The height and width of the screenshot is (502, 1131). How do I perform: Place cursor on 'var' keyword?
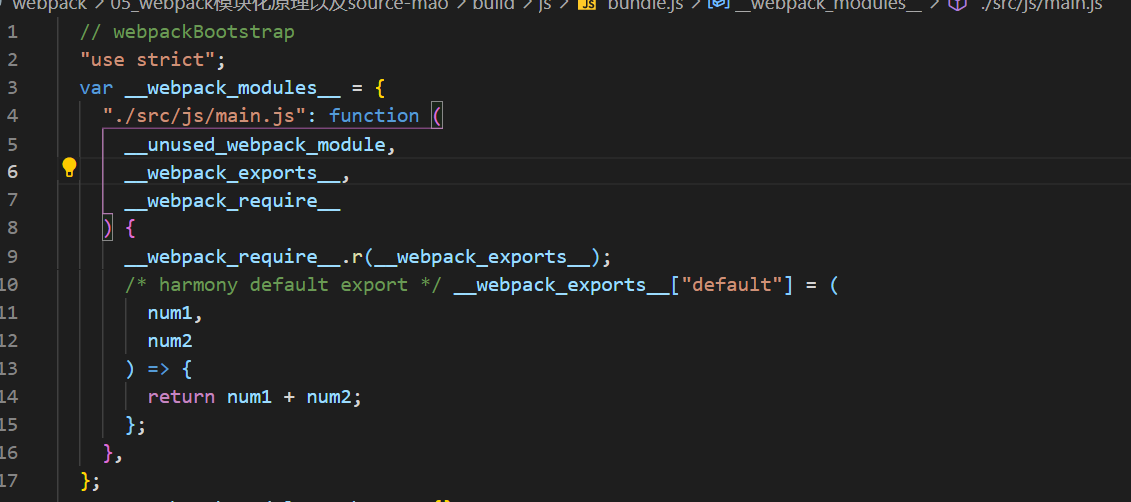[x=97, y=88]
